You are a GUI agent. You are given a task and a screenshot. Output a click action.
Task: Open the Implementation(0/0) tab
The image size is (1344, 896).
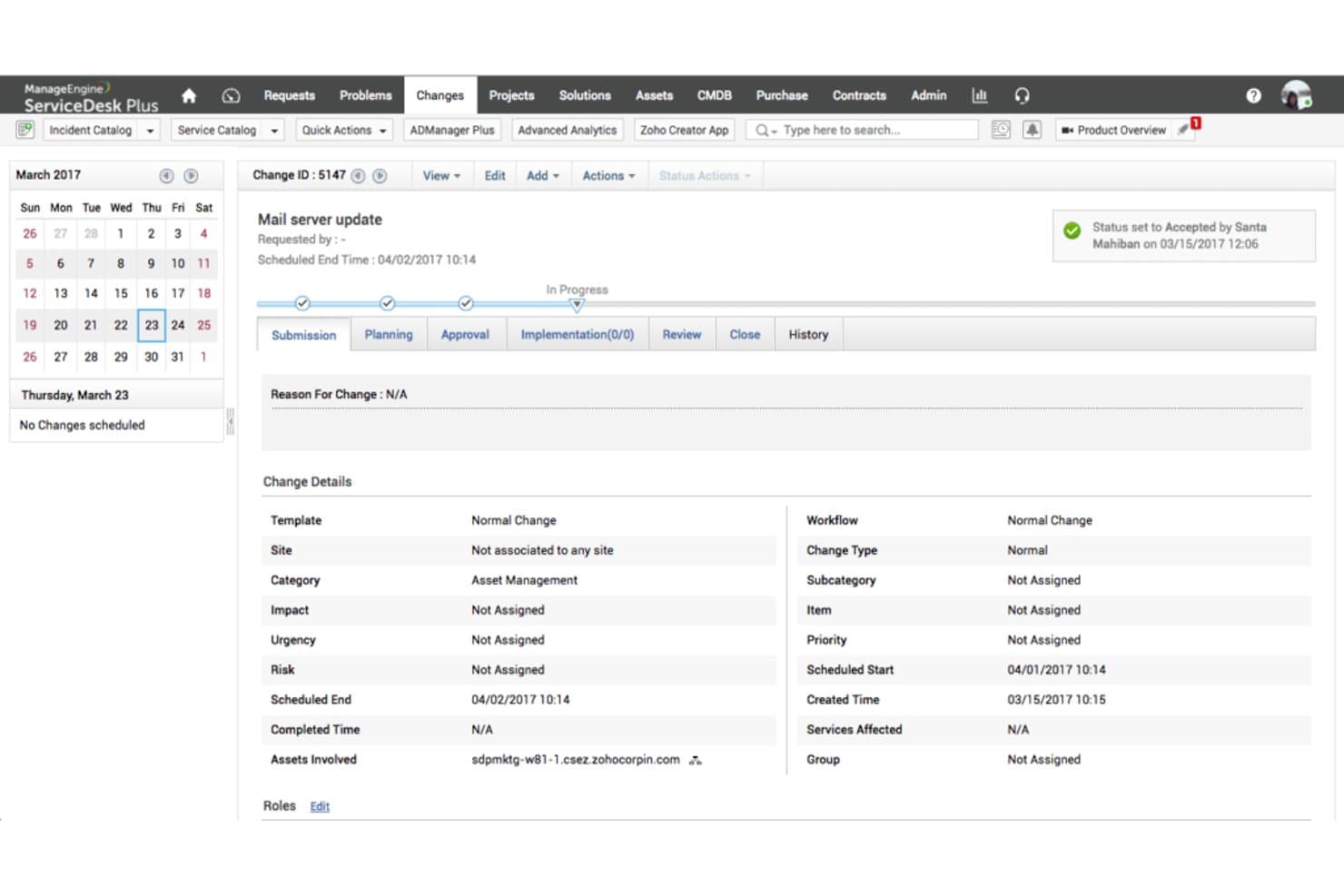pos(578,334)
